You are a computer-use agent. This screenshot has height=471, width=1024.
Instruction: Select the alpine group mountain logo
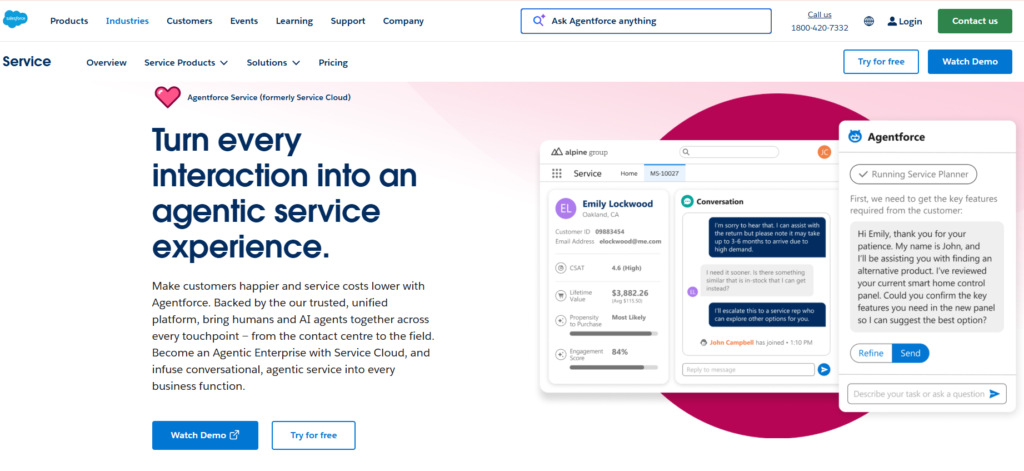pos(556,152)
